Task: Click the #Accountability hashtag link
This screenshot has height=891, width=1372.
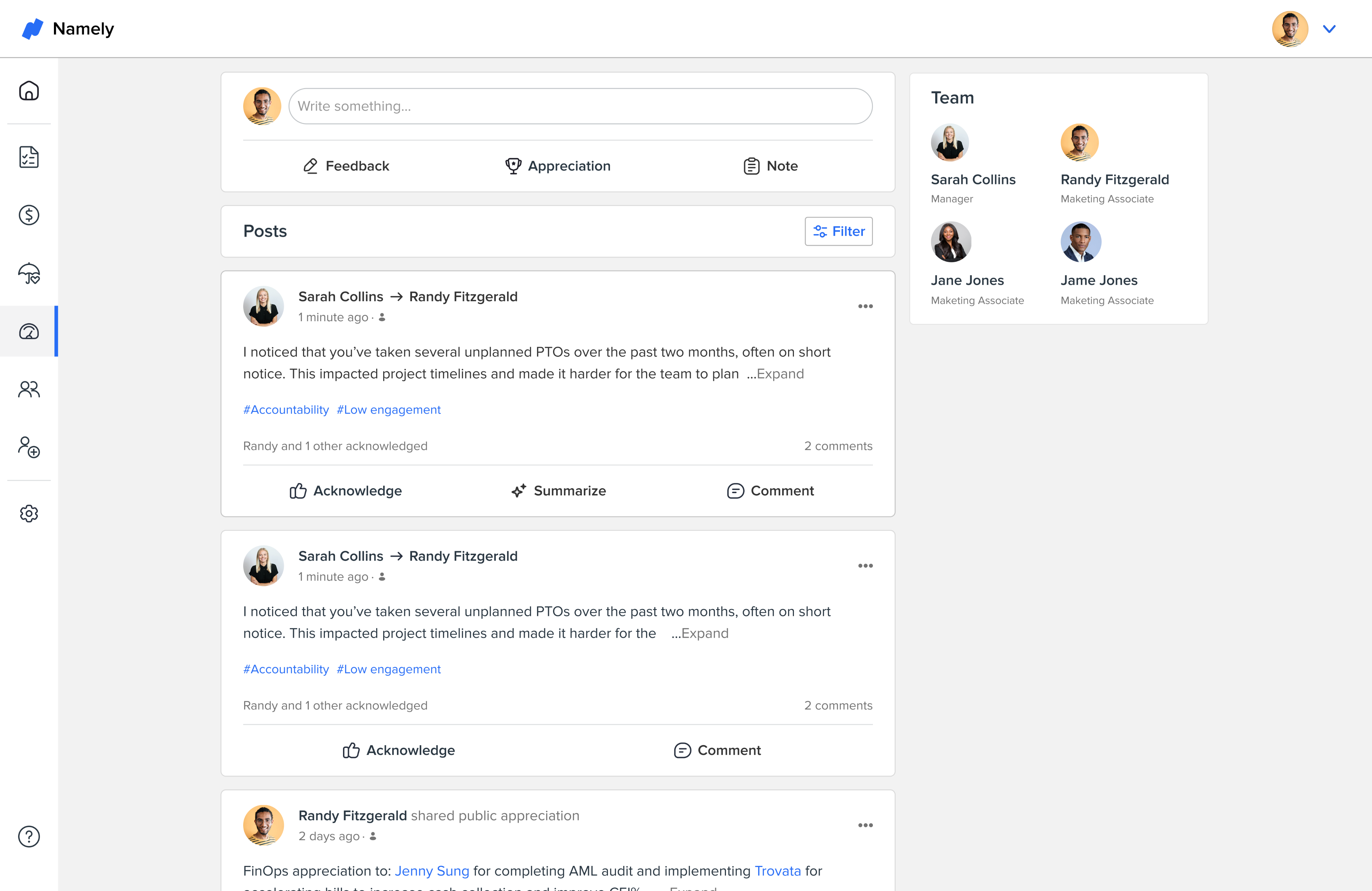Action: click(286, 410)
